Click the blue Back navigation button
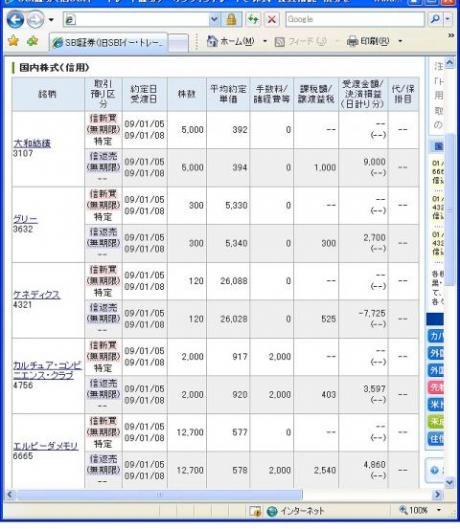 click(x=15, y=19)
